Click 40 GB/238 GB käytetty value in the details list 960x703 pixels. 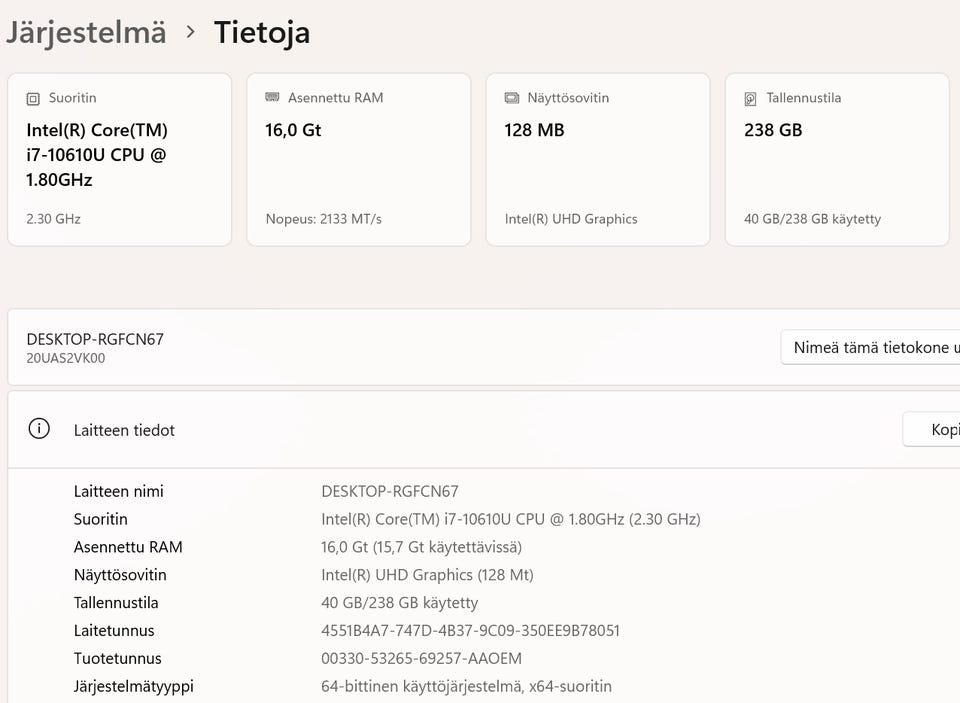tap(400, 603)
